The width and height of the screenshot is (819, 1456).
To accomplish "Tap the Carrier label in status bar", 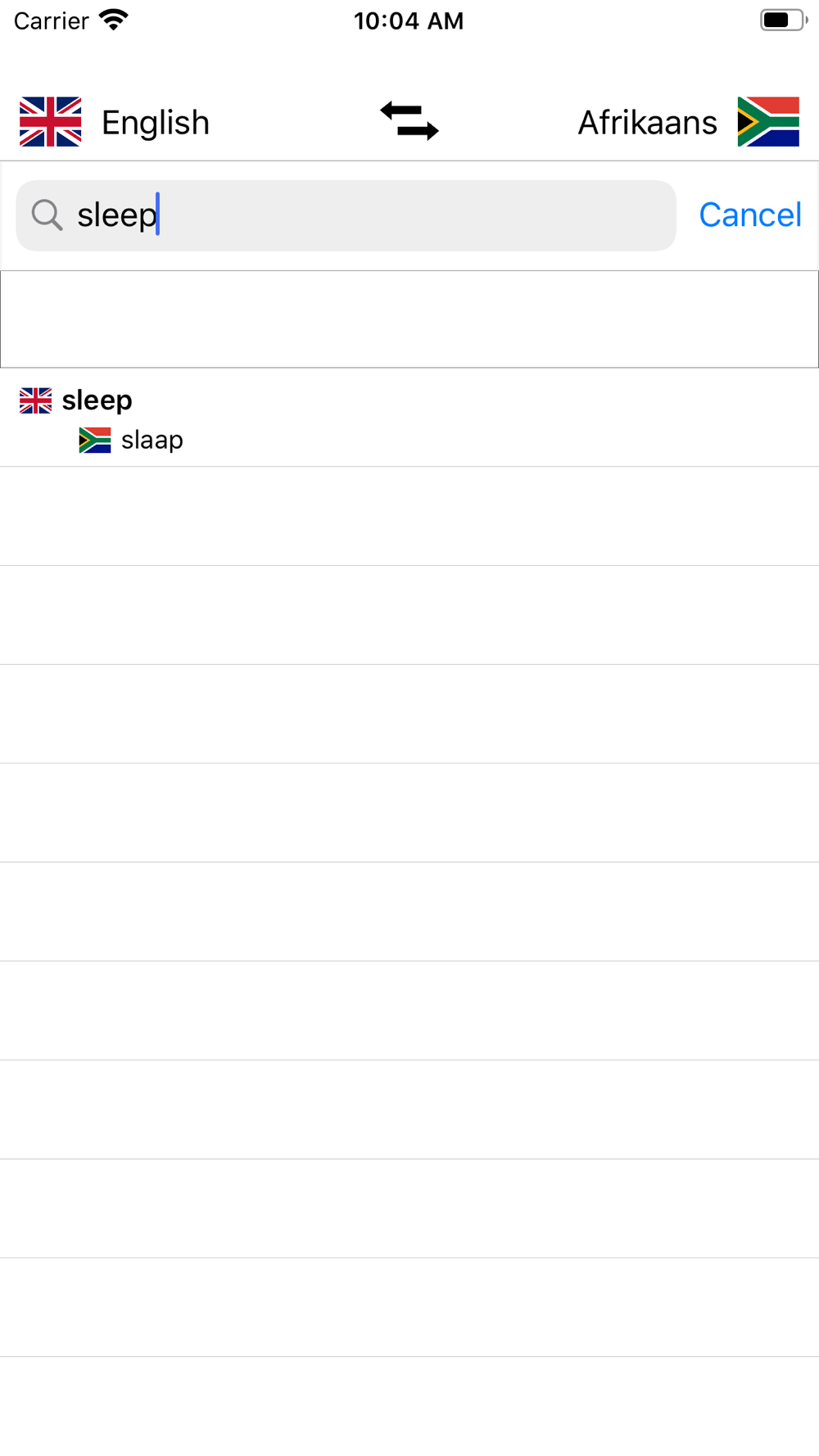I will click(x=51, y=20).
